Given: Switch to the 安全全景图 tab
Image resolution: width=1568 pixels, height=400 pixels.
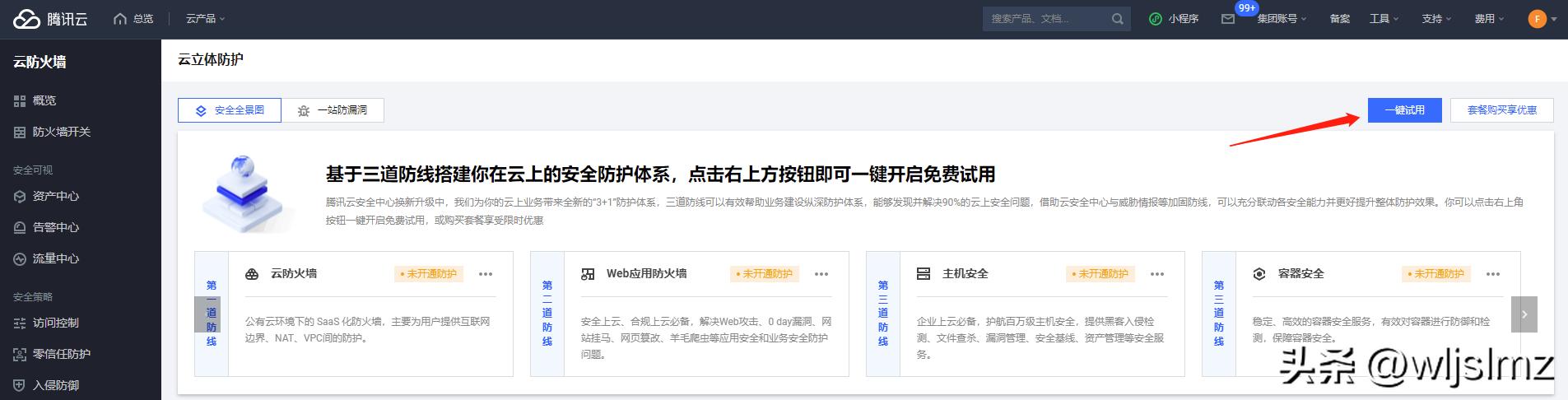Looking at the screenshot, I should click(230, 110).
